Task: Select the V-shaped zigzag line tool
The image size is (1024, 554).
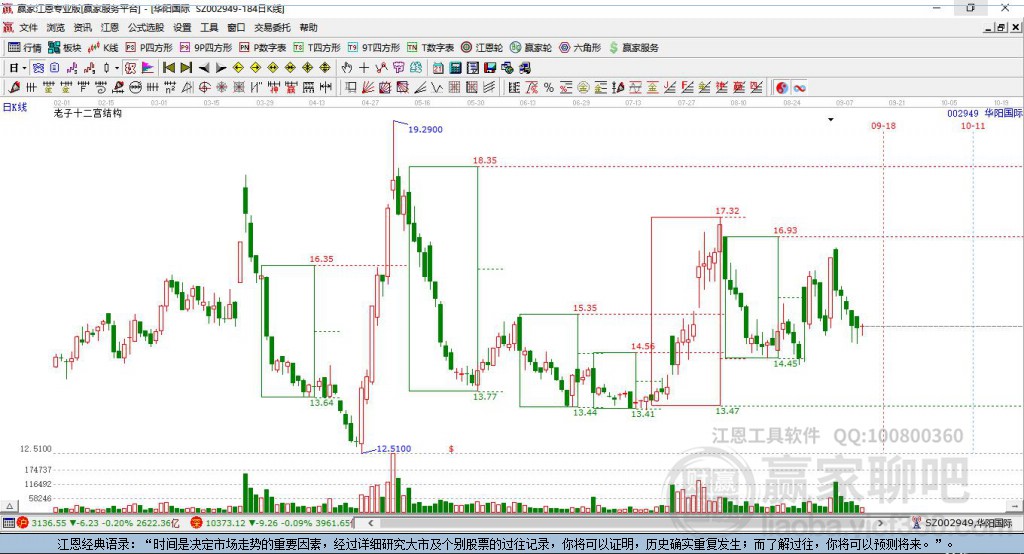Action: [x=437, y=88]
